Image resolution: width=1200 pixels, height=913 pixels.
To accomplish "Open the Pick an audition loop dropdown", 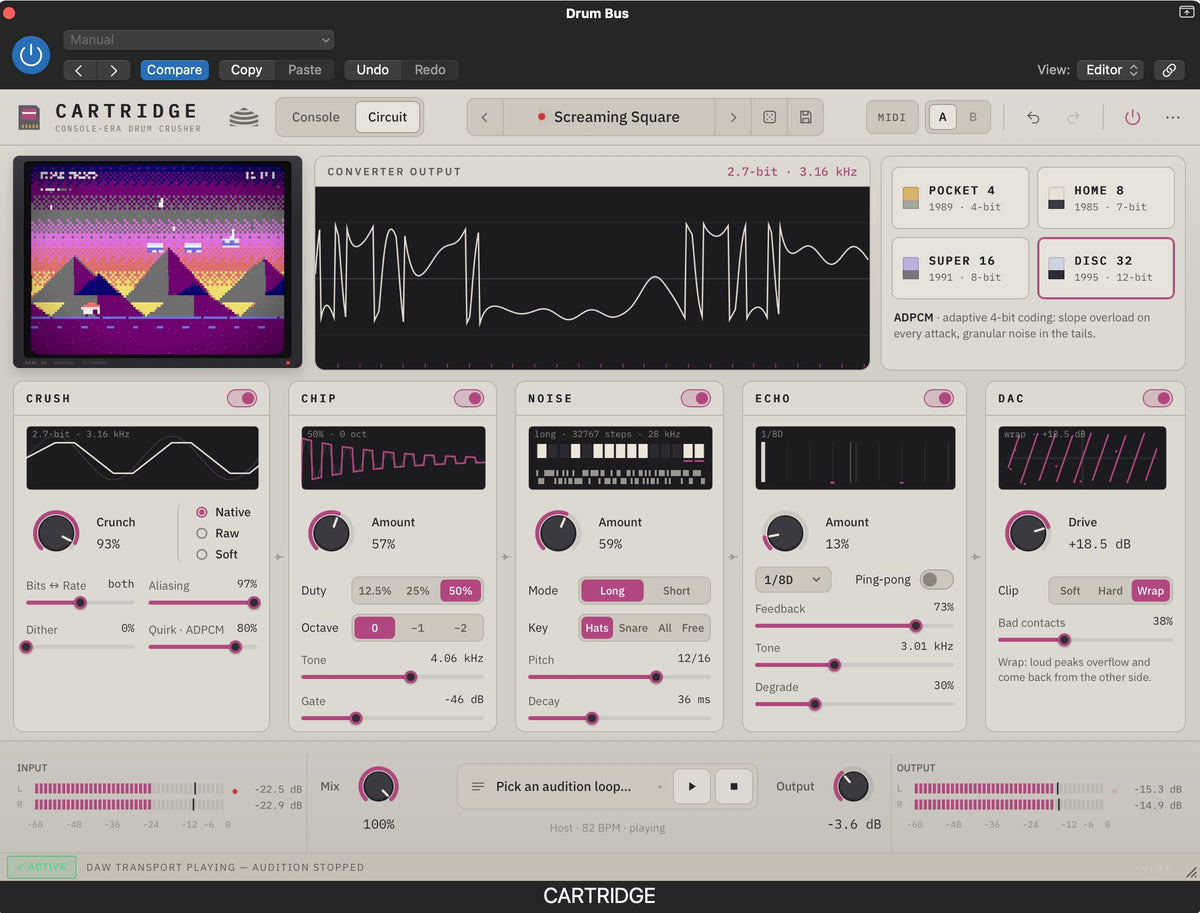I will (x=564, y=787).
